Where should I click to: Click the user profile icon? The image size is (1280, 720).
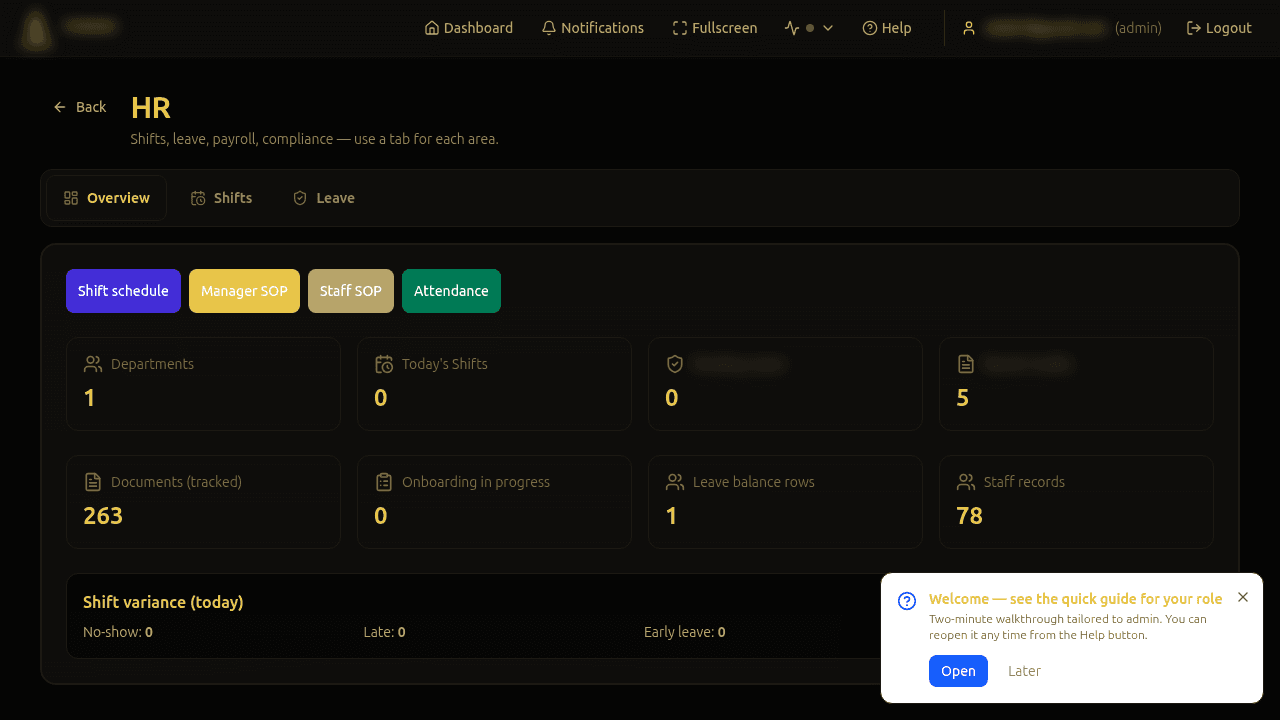pos(969,28)
